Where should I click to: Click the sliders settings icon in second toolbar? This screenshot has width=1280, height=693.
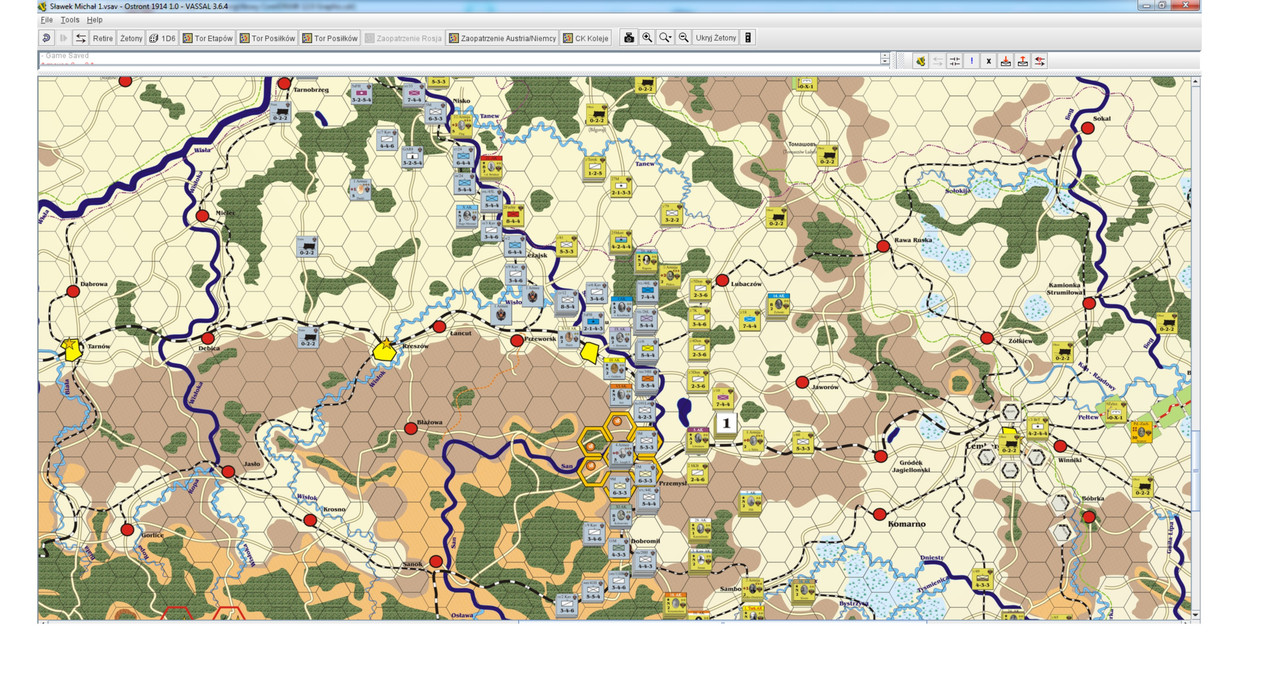click(955, 61)
